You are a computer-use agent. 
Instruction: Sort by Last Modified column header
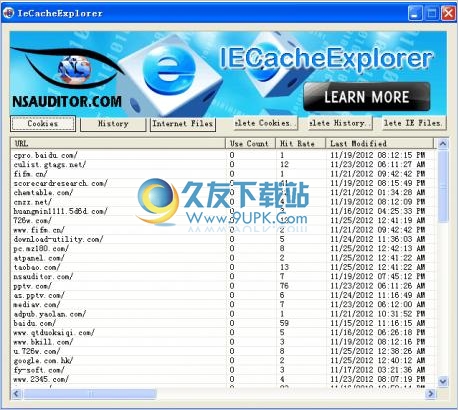pos(379,144)
